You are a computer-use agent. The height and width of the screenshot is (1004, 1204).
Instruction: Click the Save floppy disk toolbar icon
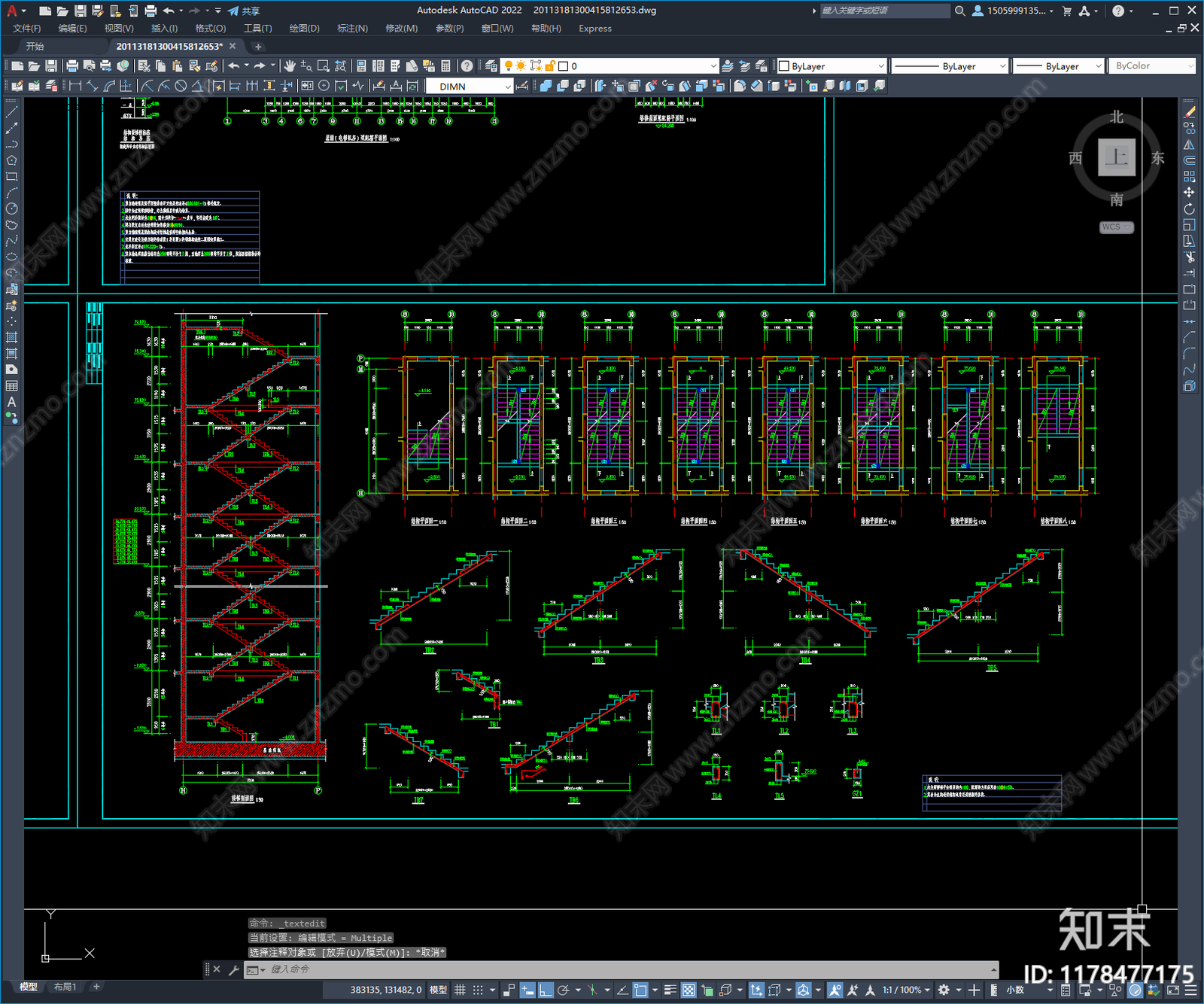pyautogui.click(x=50, y=66)
